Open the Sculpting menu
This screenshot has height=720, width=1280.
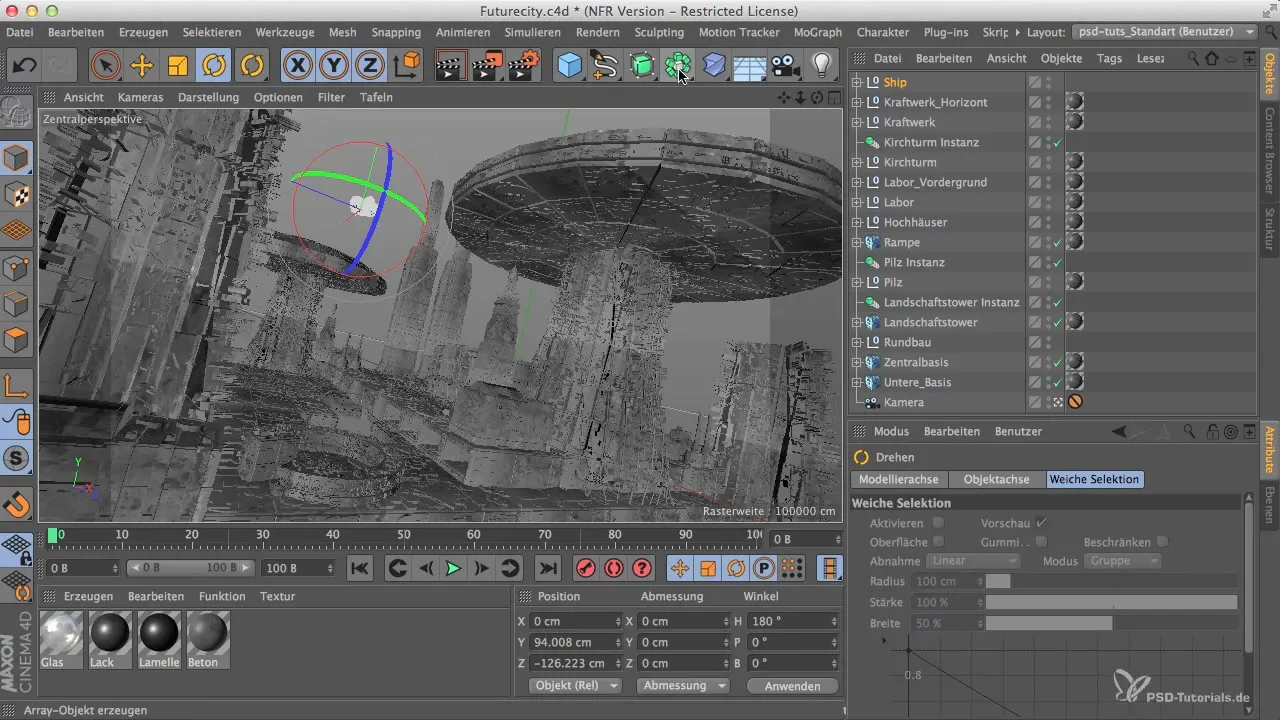[659, 32]
